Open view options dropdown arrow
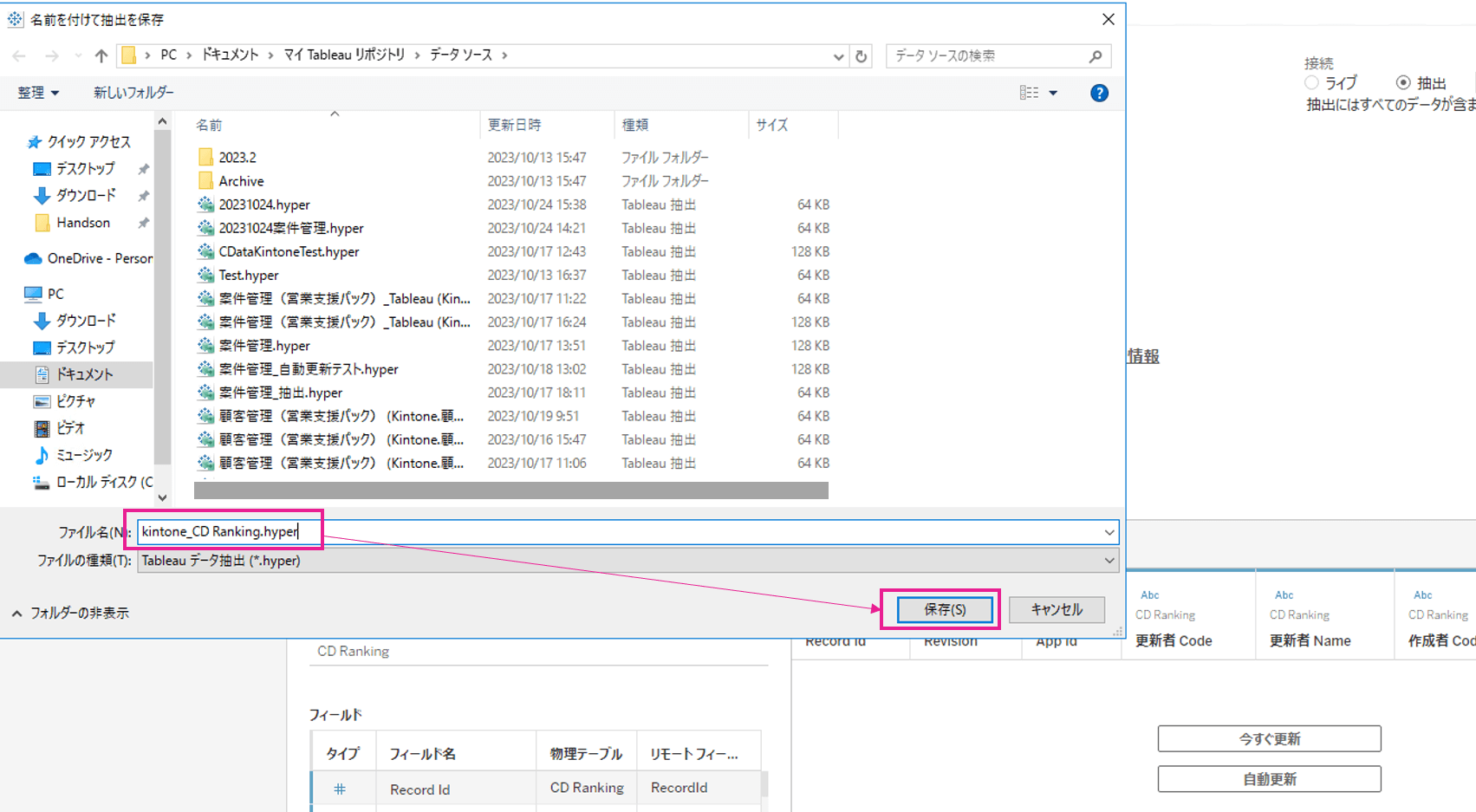Image resolution: width=1476 pixels, height=812 pixels. point(1053,93)
